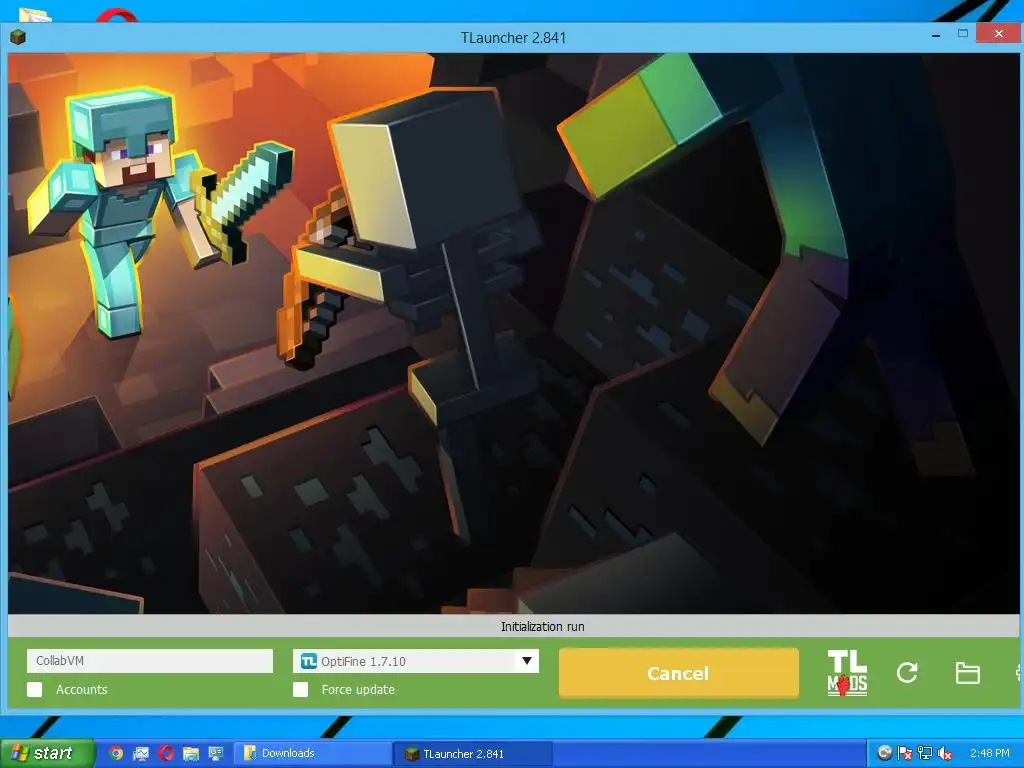Click the network connection tray icon
The image size is (1024, 768).
[x=925, y=753]
